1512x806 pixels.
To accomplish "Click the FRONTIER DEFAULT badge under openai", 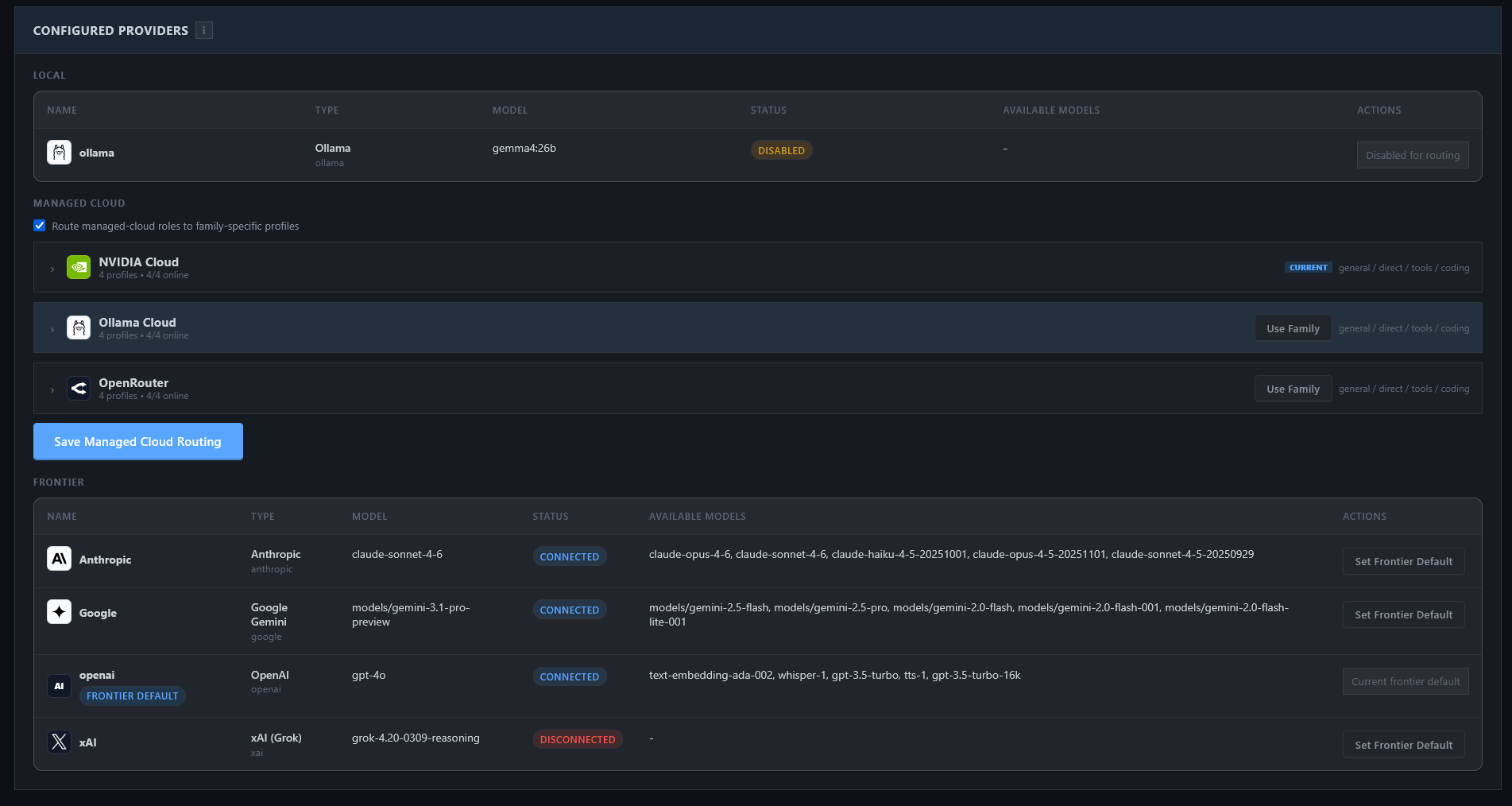I will [x=132, y=696].
